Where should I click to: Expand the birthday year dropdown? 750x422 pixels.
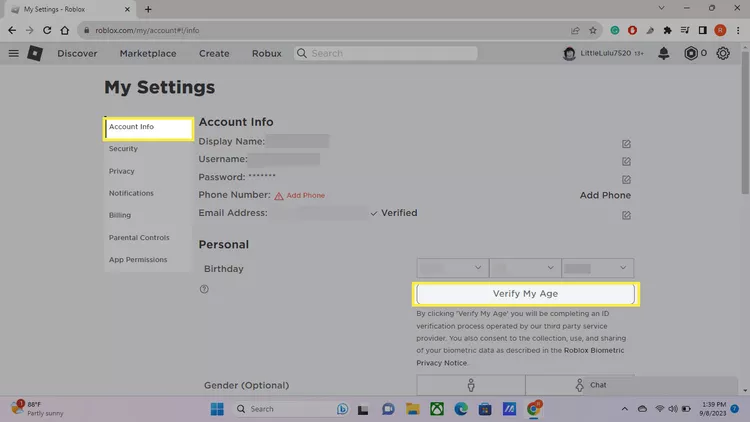coord(597,268)
